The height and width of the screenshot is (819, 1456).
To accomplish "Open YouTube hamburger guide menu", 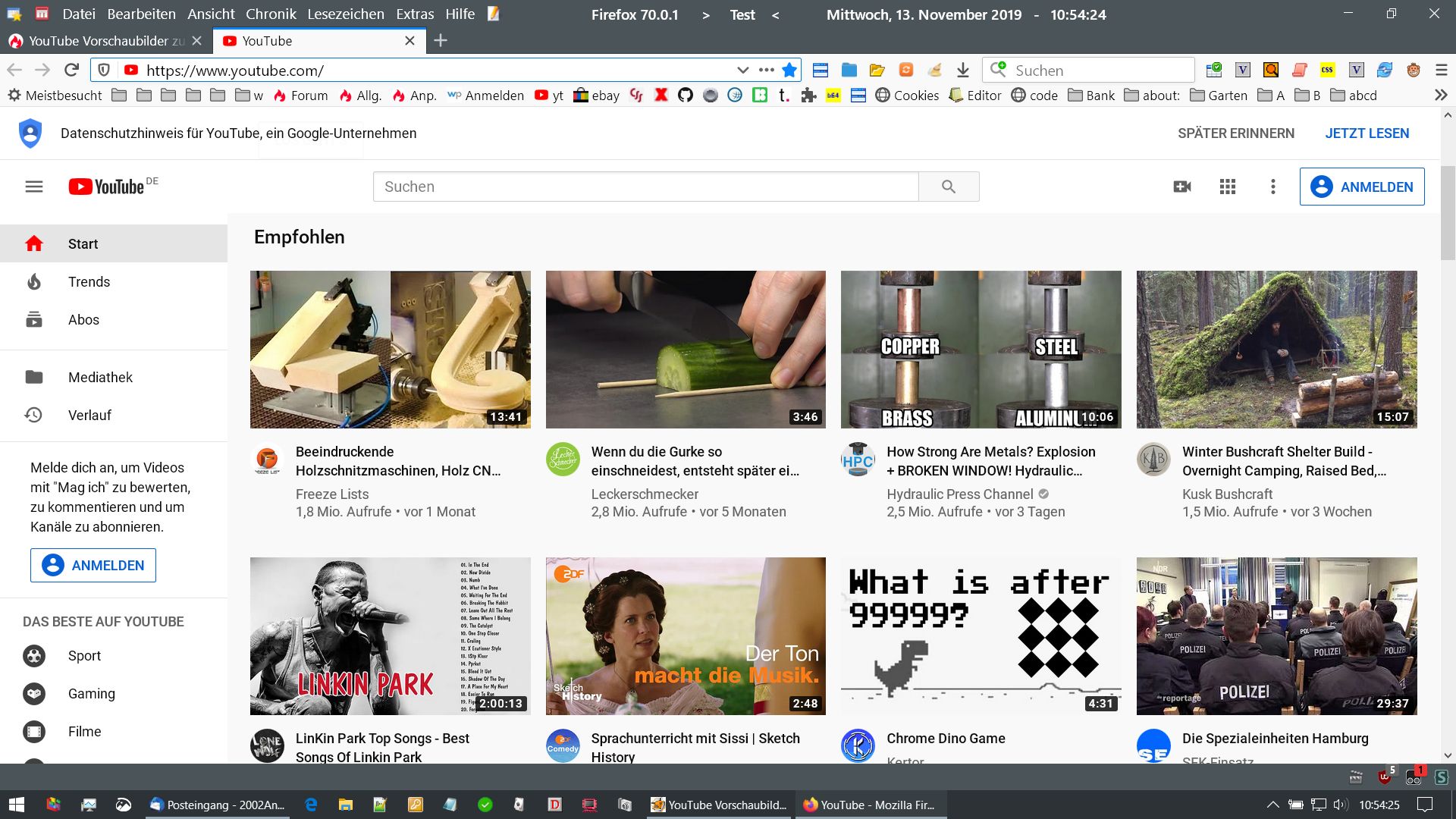I will [x=34, y=187].
